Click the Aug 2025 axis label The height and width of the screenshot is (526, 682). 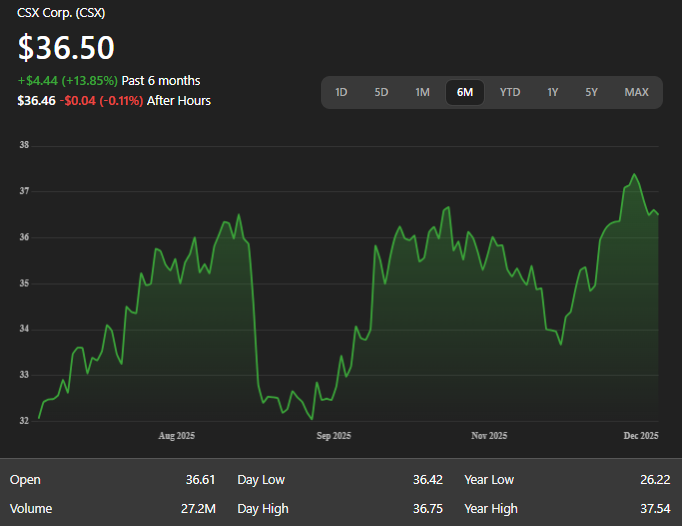177,436
